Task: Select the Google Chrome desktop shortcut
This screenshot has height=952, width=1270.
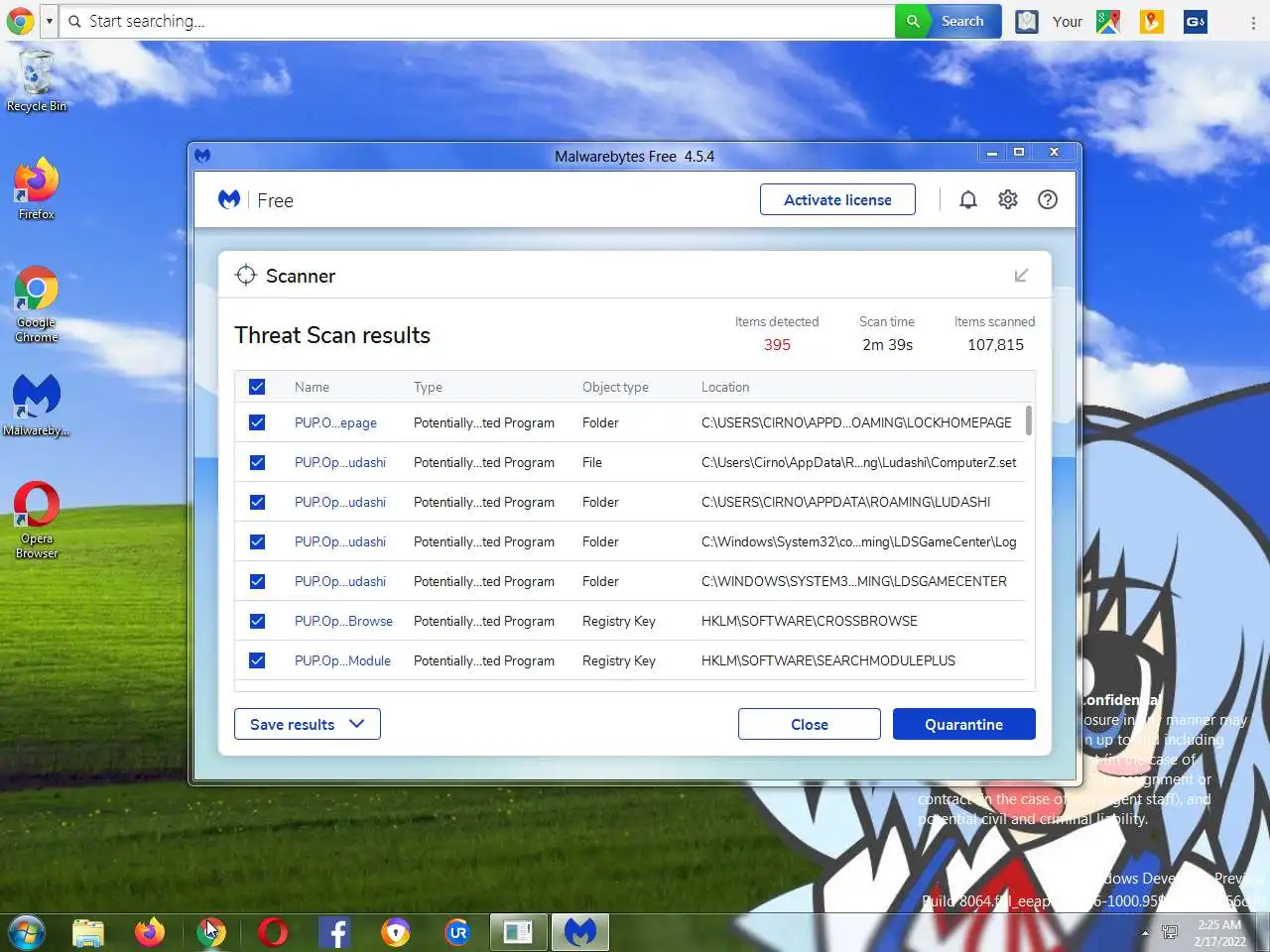Action: (37, 304)
